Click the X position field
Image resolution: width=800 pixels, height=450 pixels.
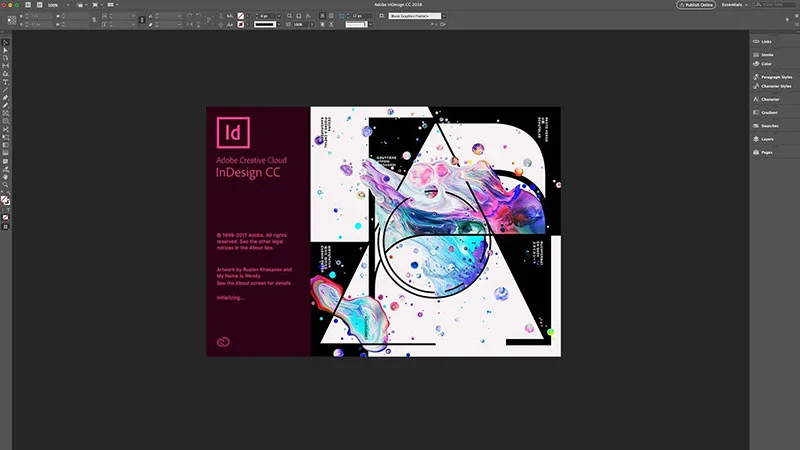(38, 16)
